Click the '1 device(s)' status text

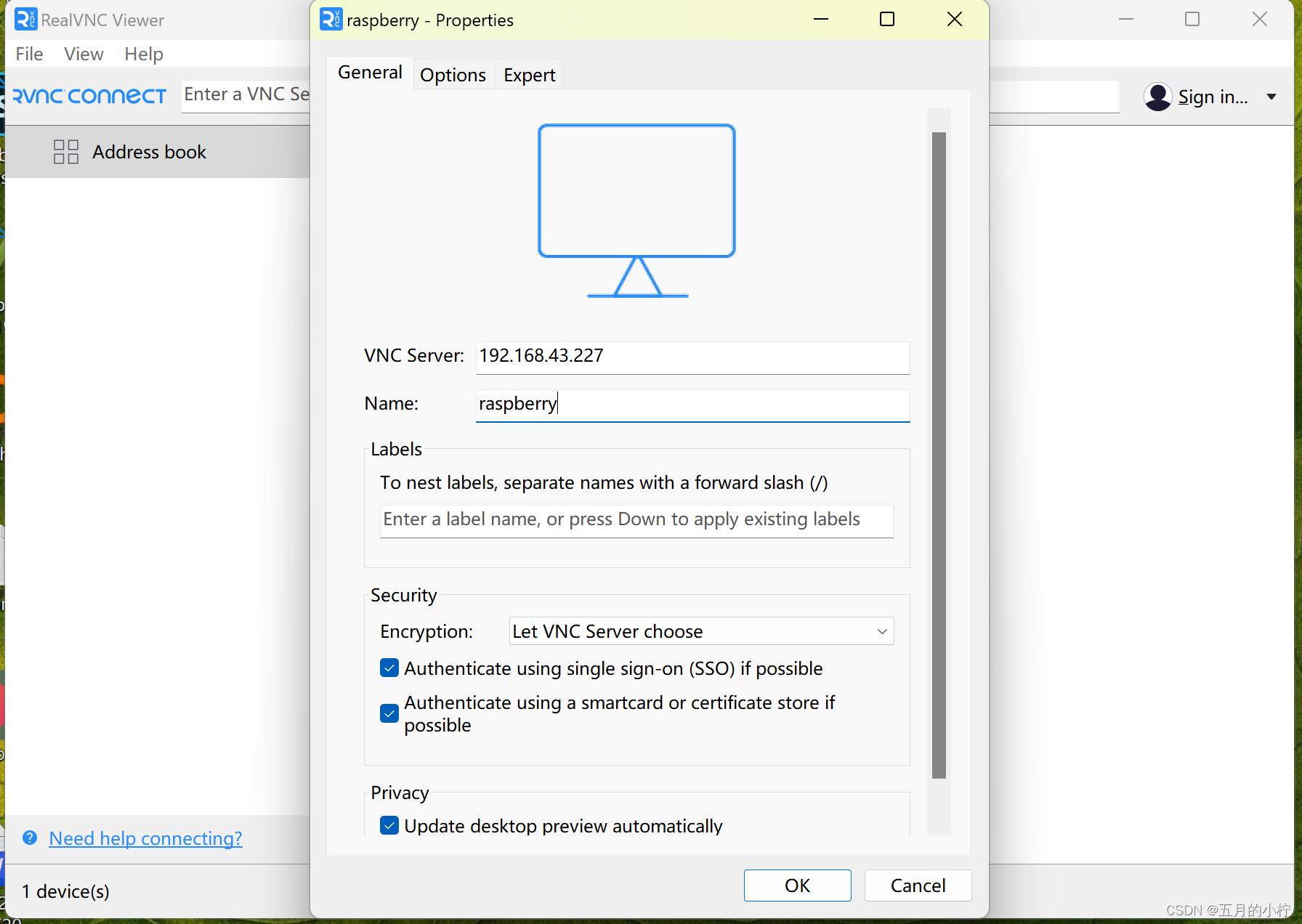coord(65,891)
